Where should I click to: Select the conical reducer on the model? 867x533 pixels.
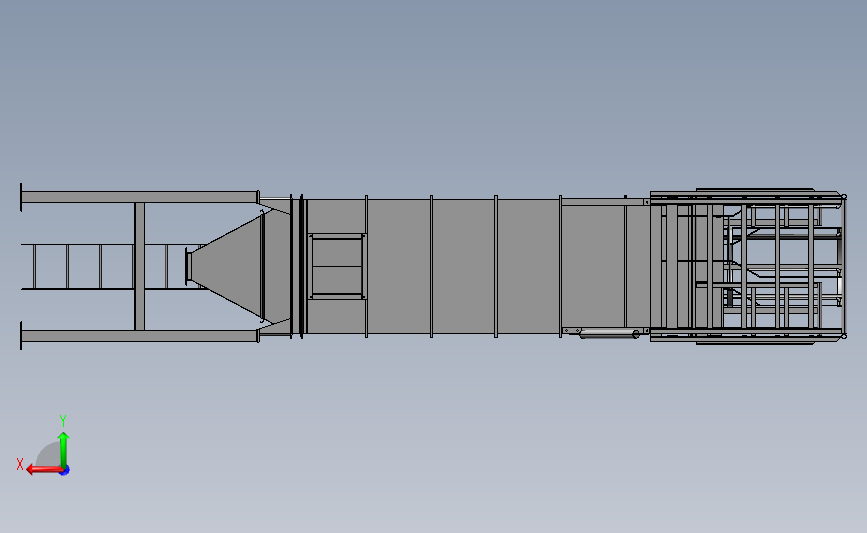point(227,267)
